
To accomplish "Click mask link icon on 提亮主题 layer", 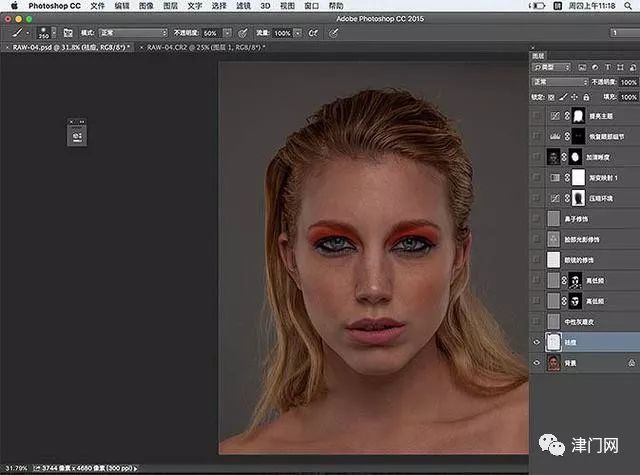I will tap(567, 116).
